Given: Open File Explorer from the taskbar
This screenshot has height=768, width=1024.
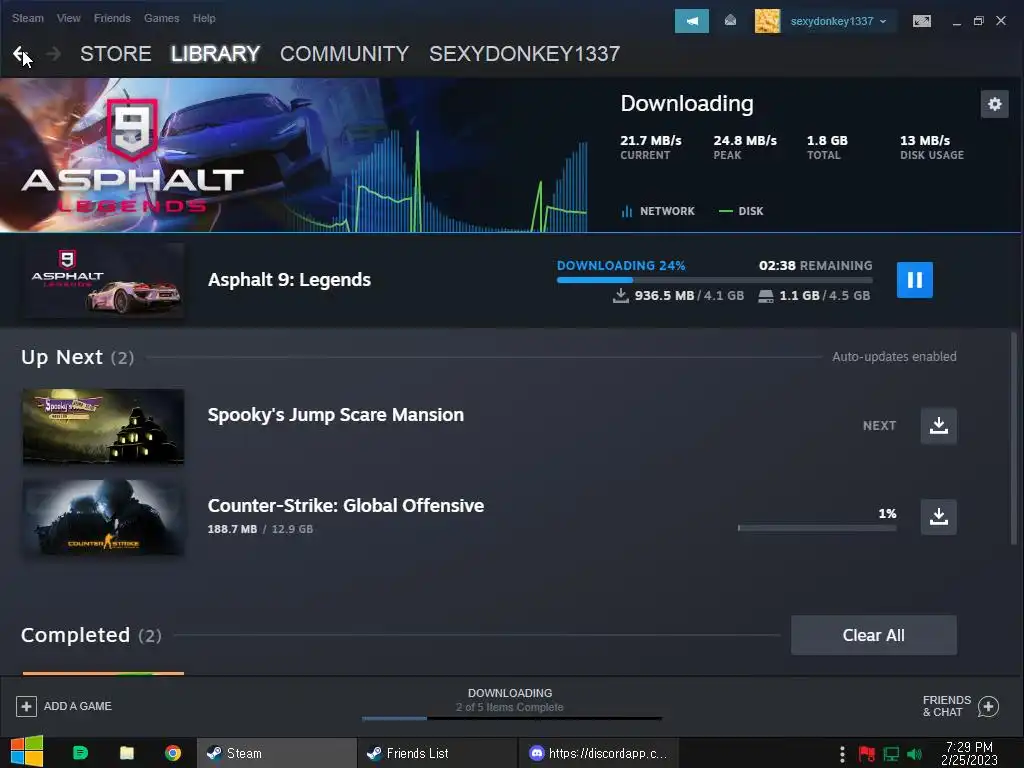Looking at the screenshot, I should click(x=127, y=753).
